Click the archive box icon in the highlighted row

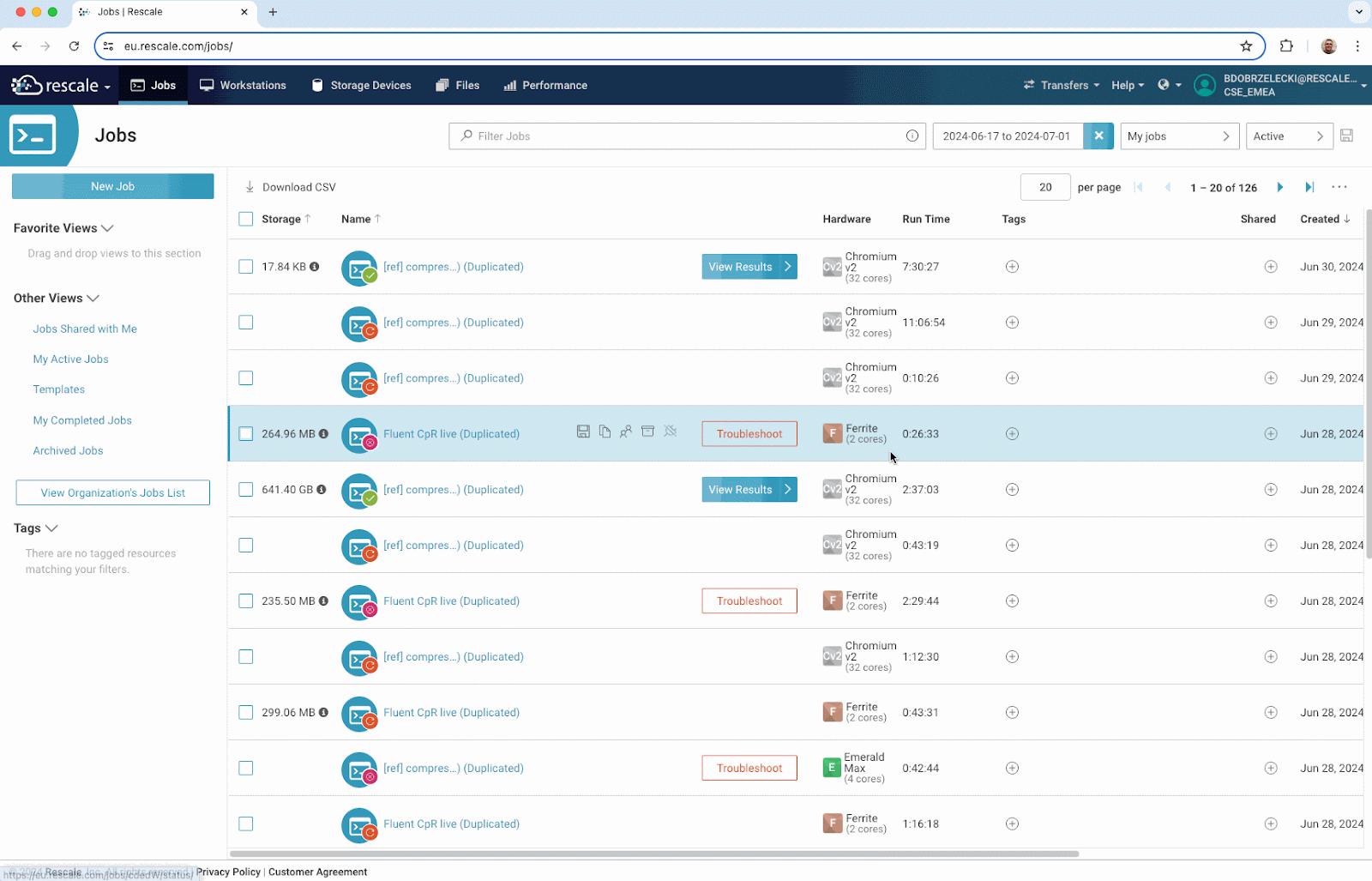point(648,431)
